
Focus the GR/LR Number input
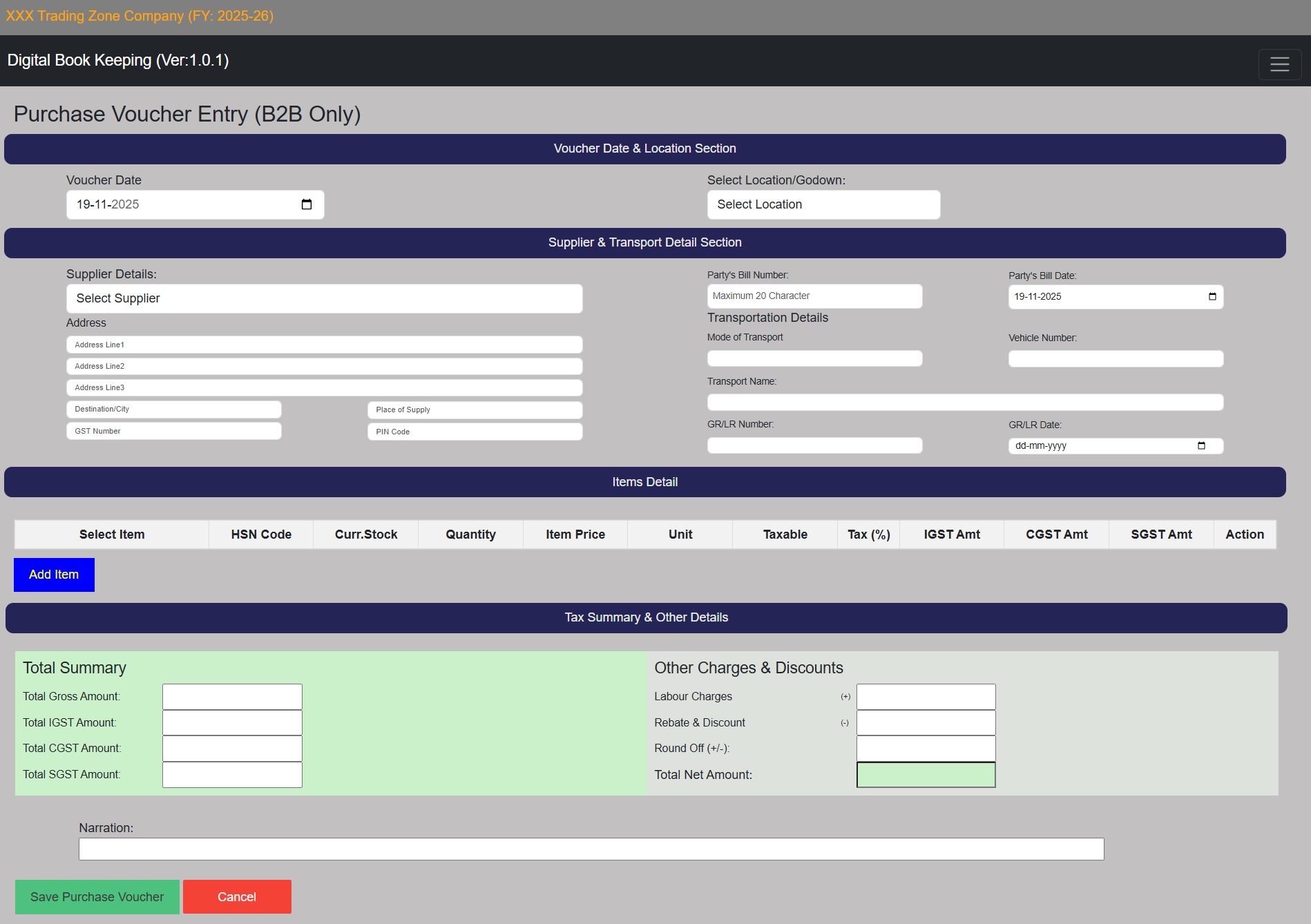click(814, 446)
